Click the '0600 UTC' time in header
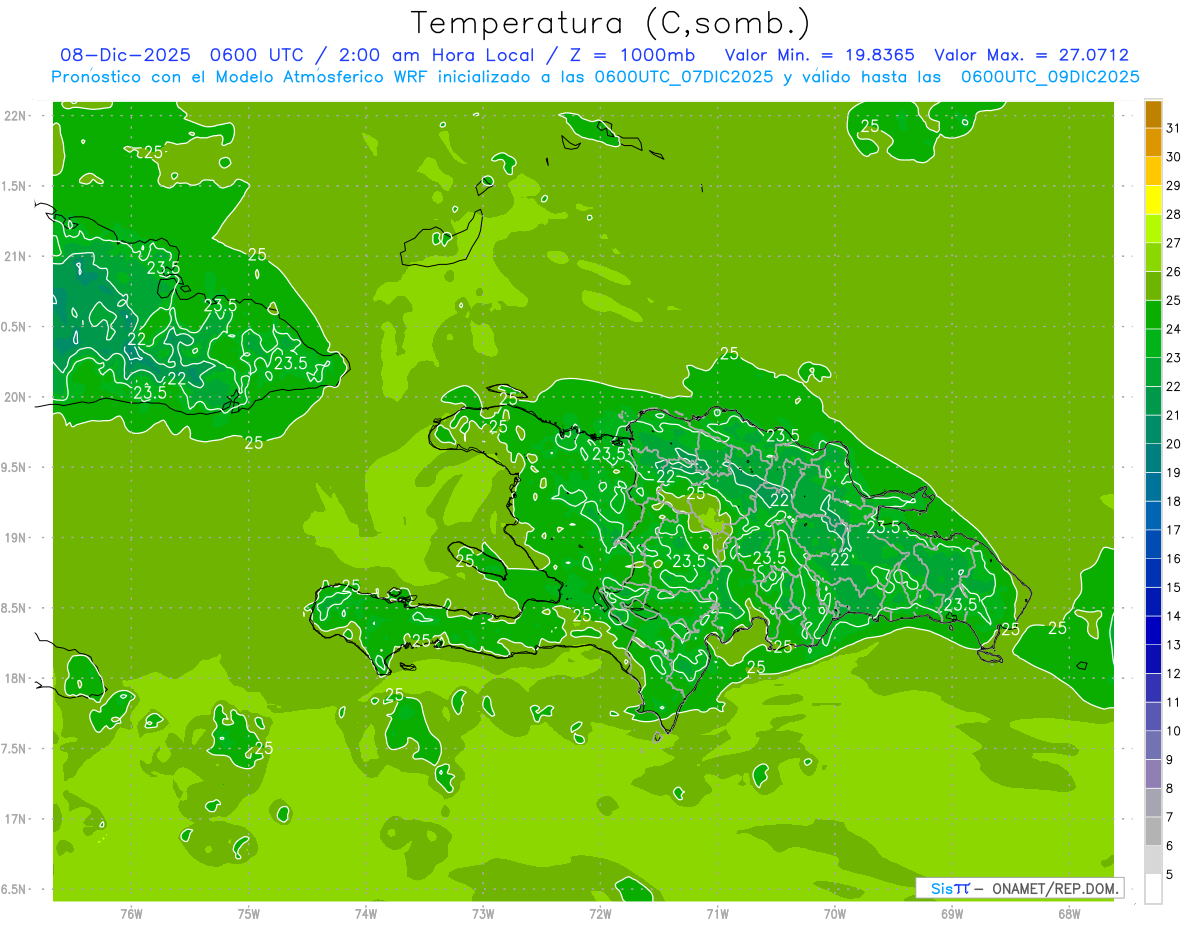The image size is (1200, 927). click(x=256, y=55)
